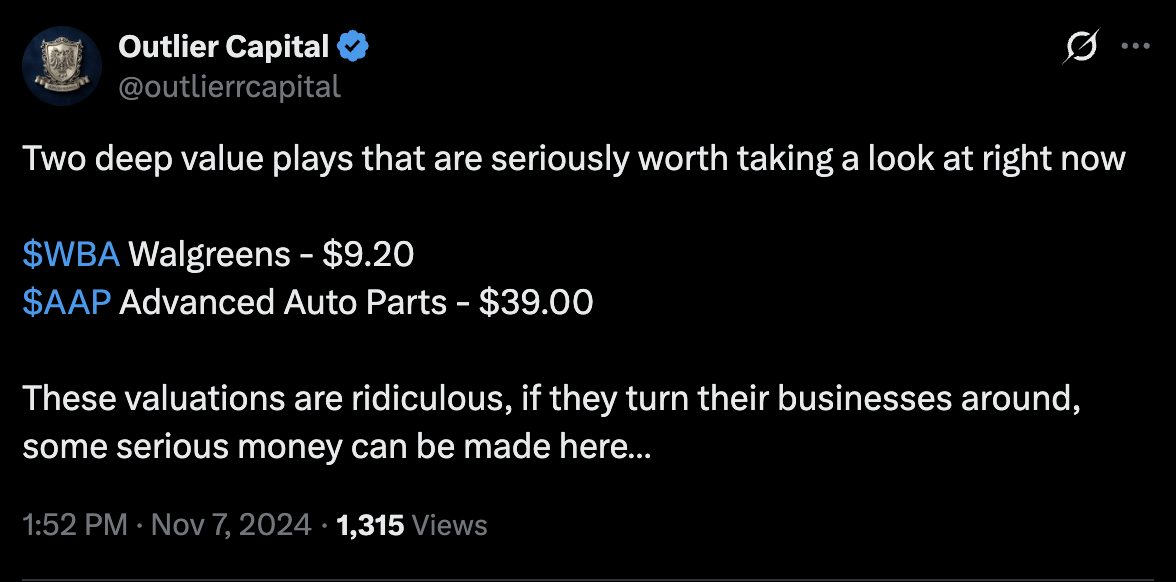
Task: Click the Outlier Capital display name
Action: pos(223,46)
